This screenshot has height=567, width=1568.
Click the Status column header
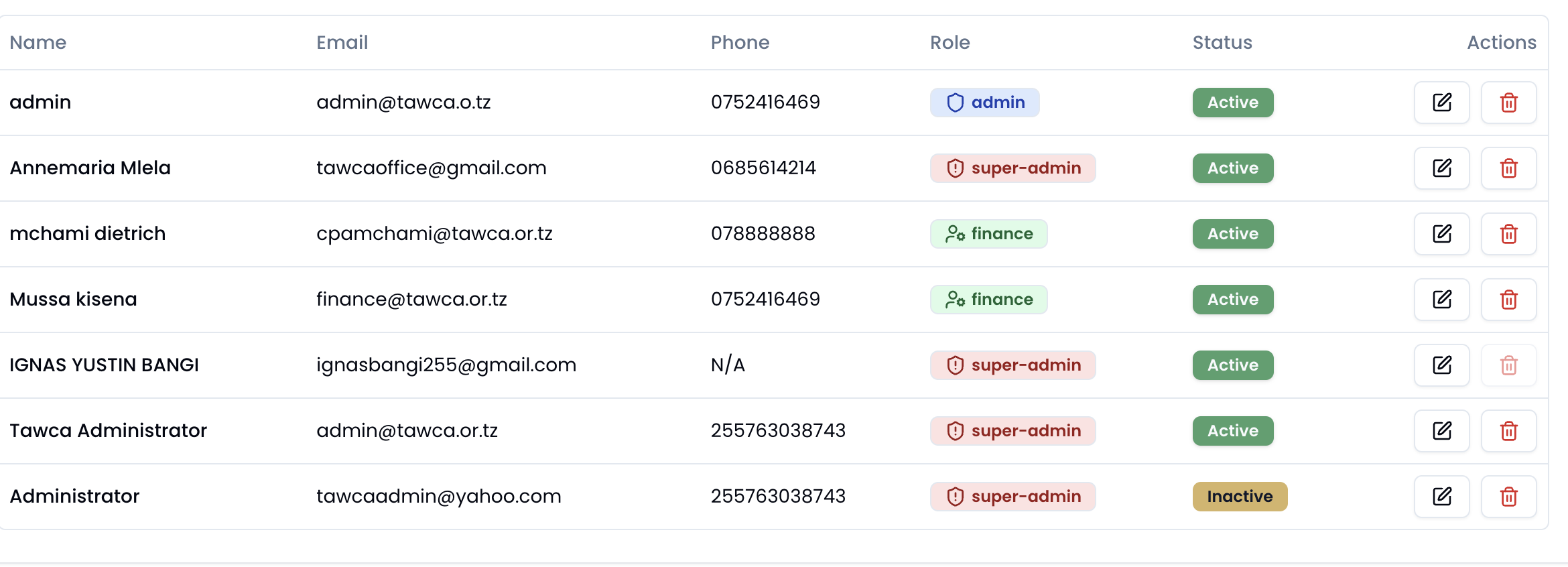coord(1222,42)
